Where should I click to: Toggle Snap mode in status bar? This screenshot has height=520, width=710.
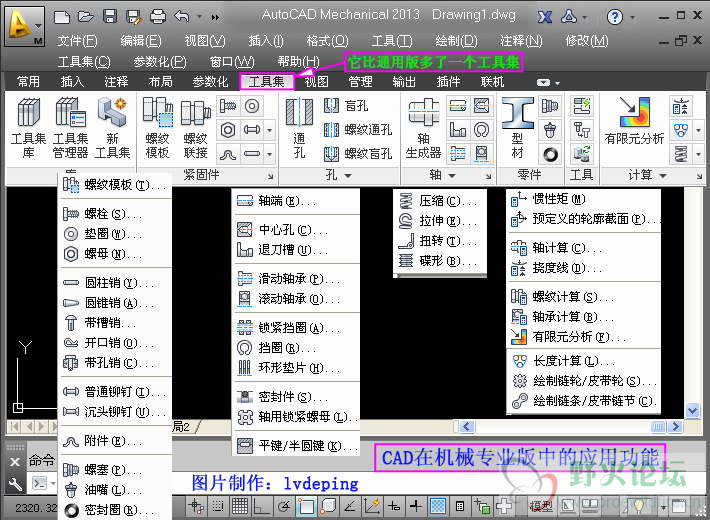218,506
